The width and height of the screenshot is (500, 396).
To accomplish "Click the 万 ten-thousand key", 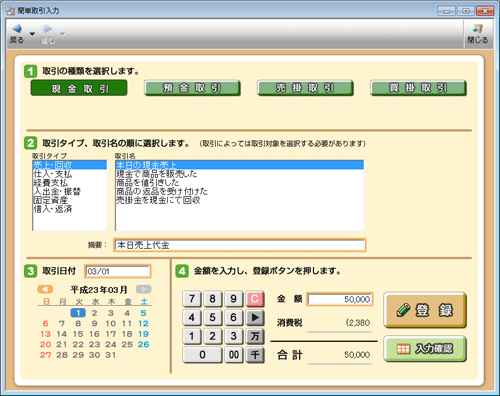I will pyautogui.click(x=255, y=336).
